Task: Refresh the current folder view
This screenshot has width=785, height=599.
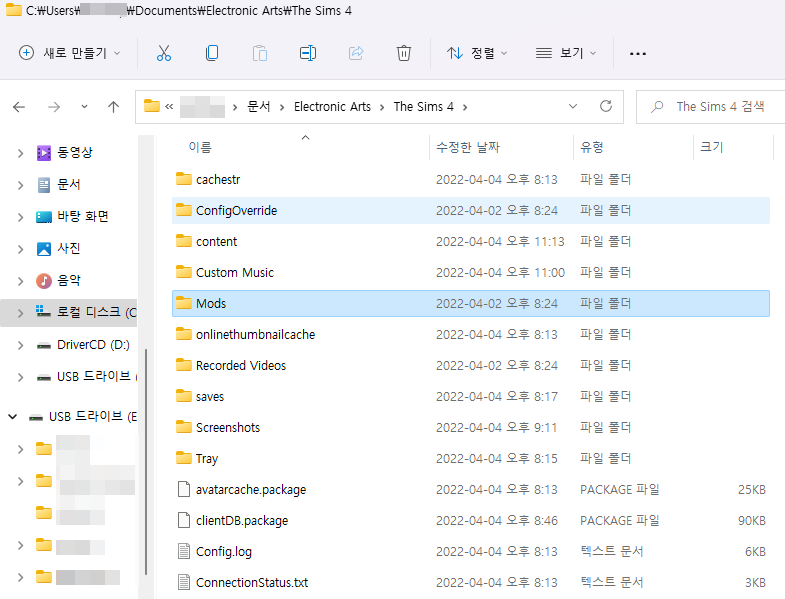Action: tap(606, 106)
